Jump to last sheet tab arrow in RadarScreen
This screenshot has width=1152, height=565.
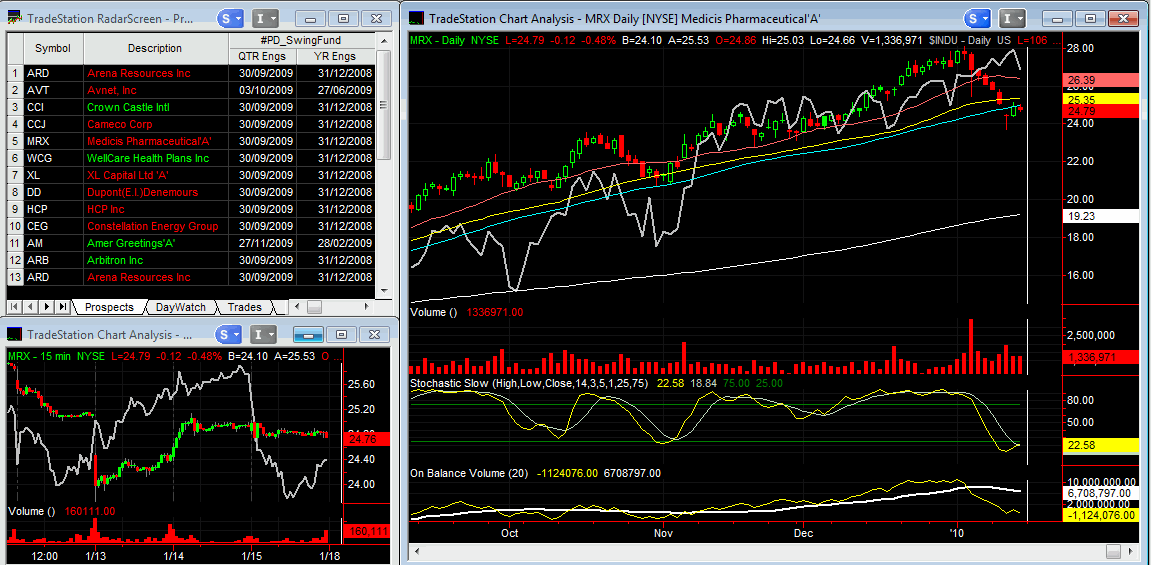(63, 306)
